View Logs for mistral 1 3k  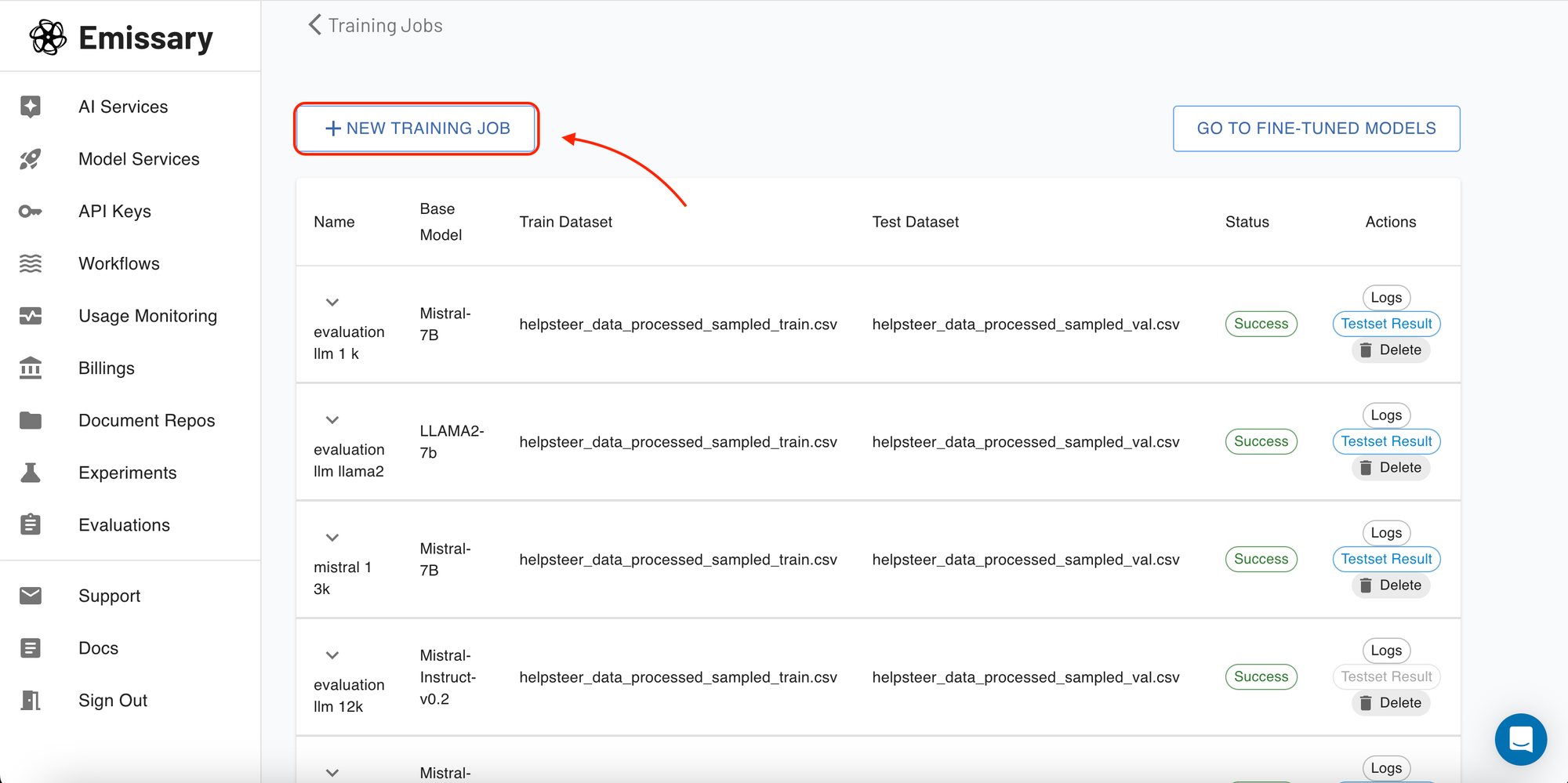[x=1386, y=533]
